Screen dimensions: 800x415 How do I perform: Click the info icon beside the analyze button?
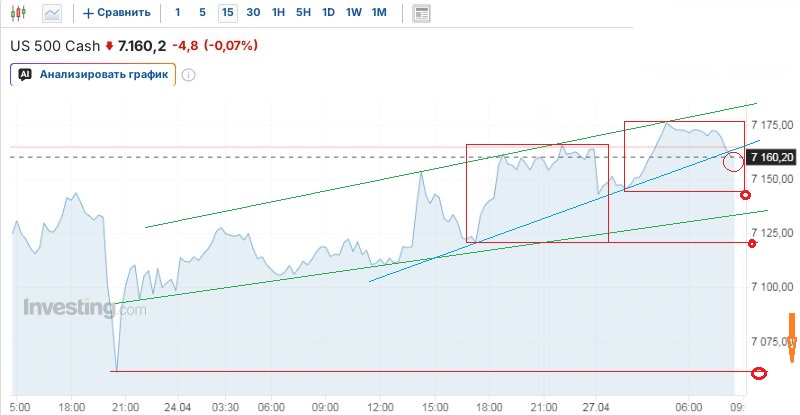click(188, 74)
